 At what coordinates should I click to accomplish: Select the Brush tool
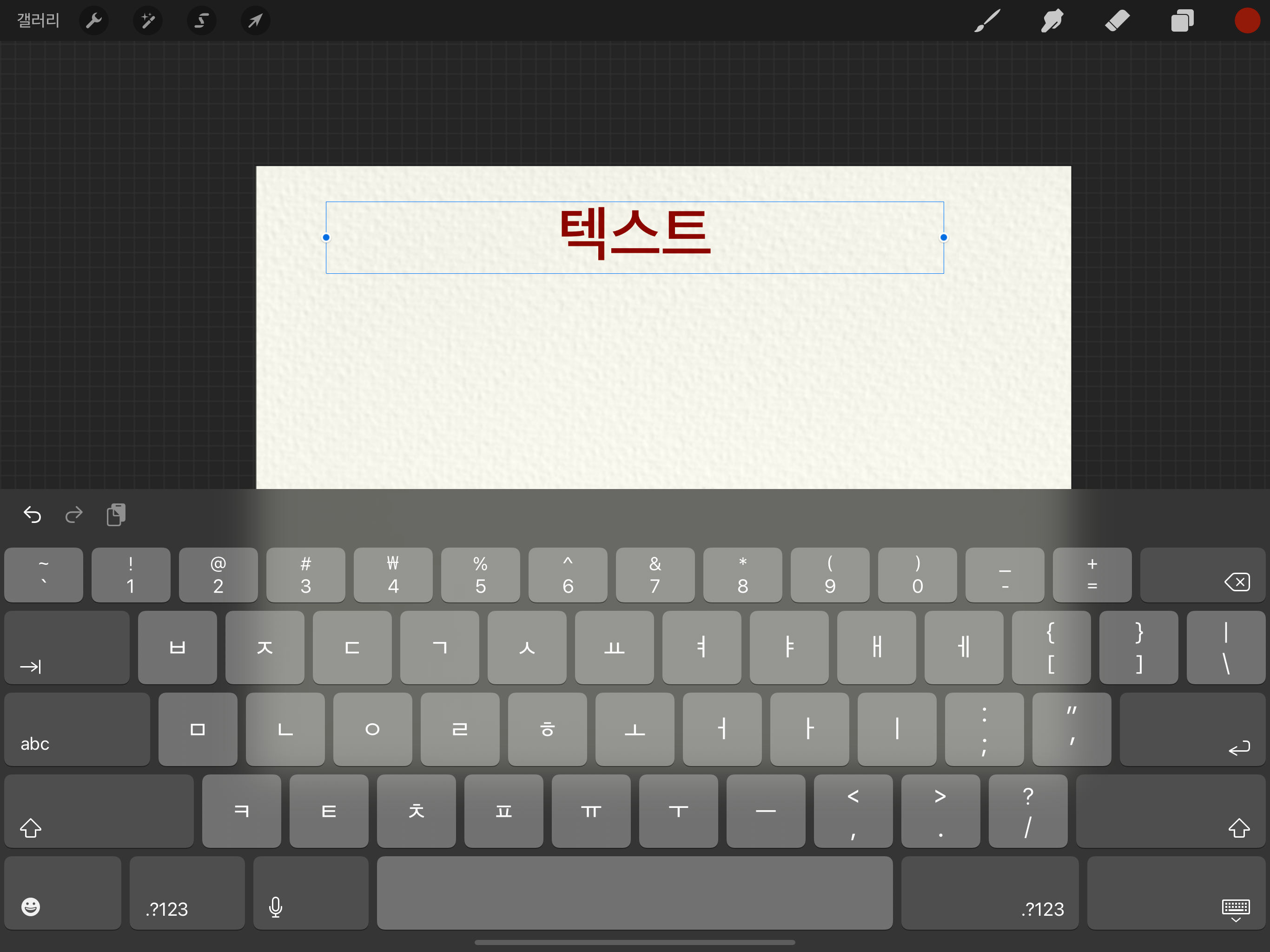click(x=987, y=20)
